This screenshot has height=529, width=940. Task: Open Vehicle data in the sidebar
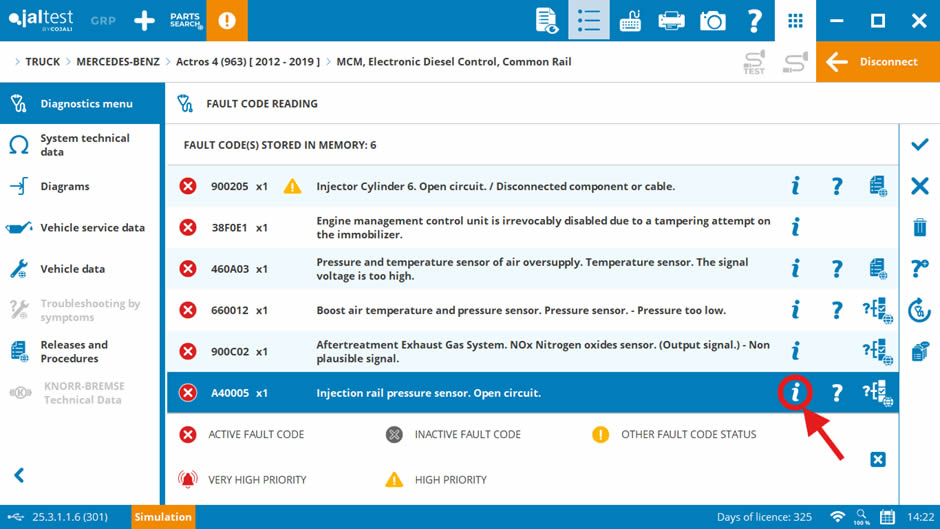80,269
